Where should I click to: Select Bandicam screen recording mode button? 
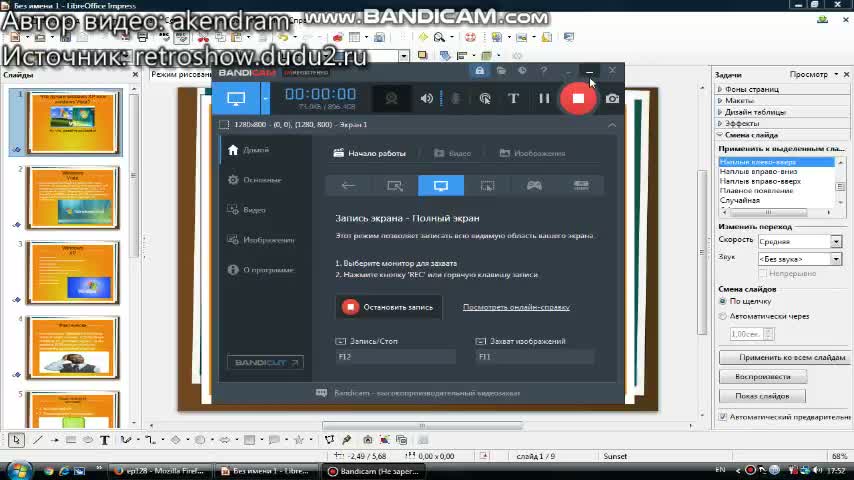click(x=236, y=99)
